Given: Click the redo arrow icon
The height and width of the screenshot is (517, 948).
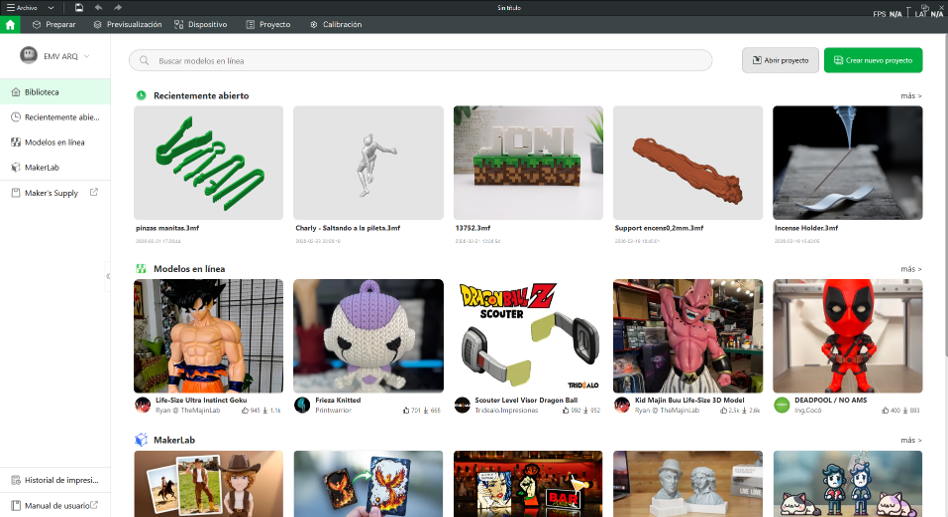Looking at the screenshot, I should coord(118,8).
